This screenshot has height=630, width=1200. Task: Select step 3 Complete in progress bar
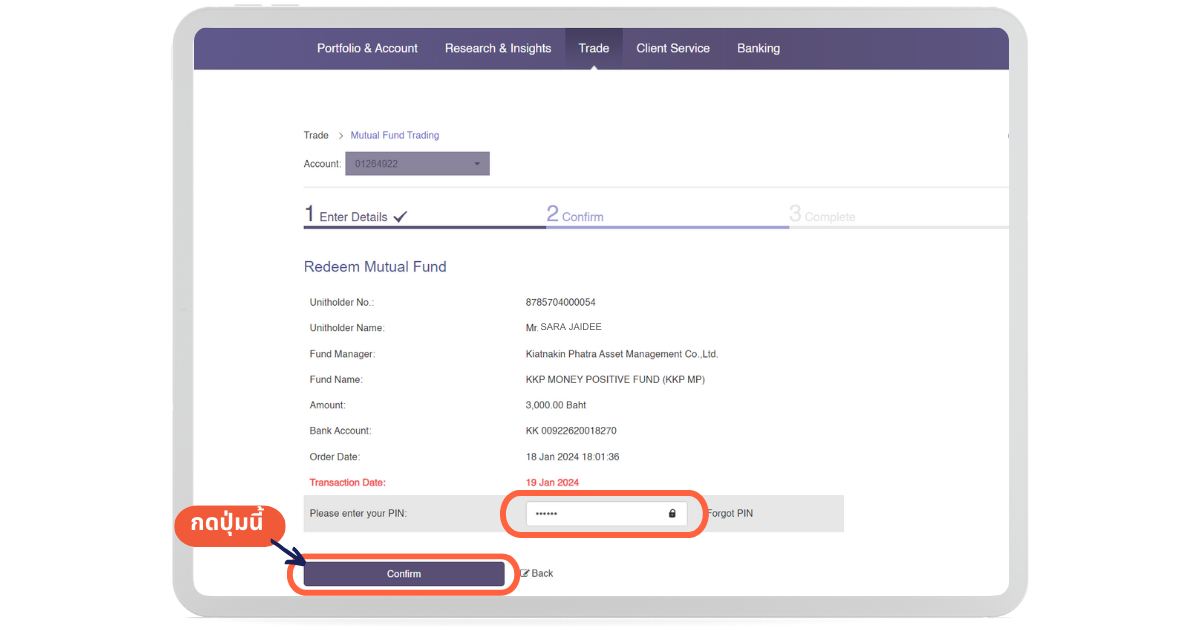click(x=822, y=216)
